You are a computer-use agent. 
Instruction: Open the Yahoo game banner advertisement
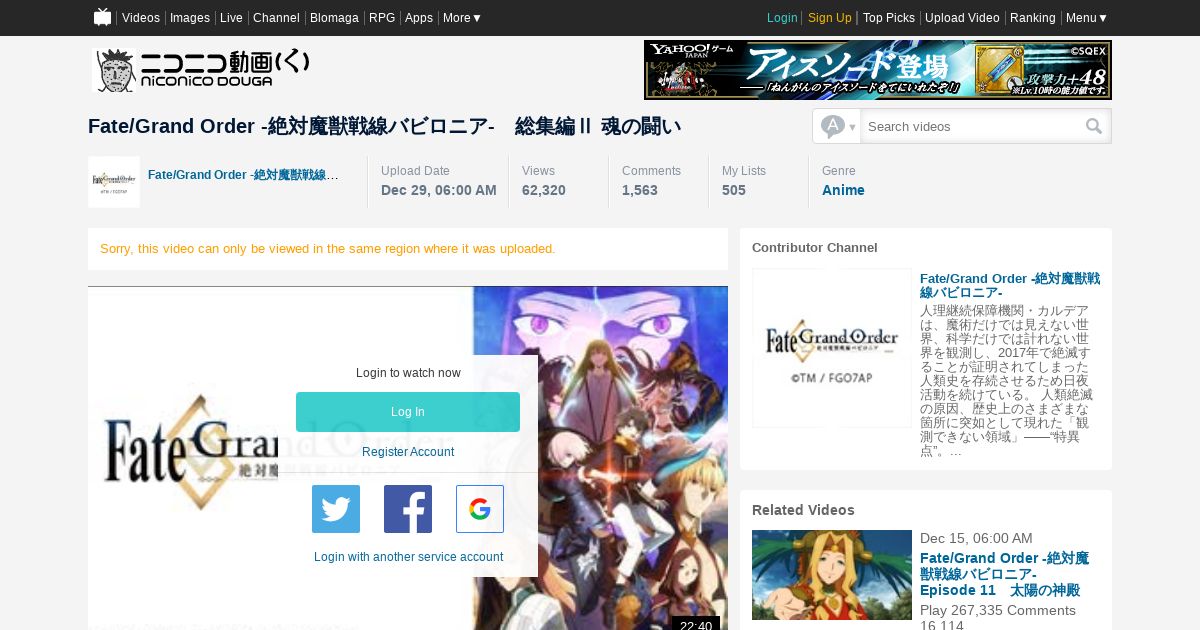[x=878, y=70]
